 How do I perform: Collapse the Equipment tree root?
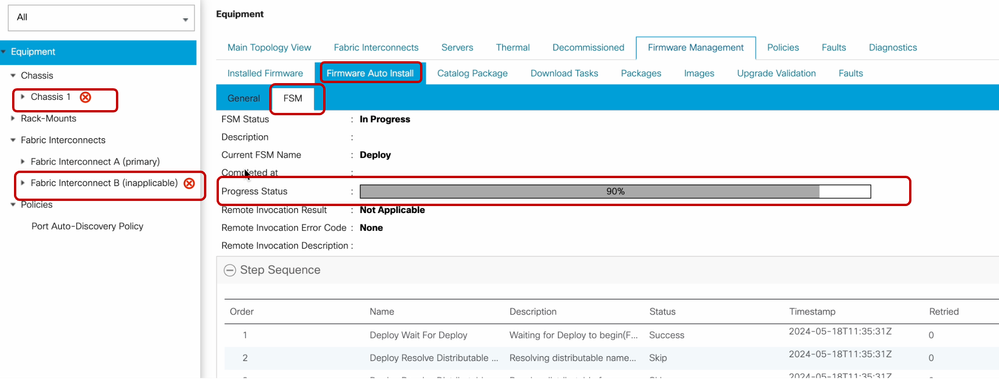[4, 52]
